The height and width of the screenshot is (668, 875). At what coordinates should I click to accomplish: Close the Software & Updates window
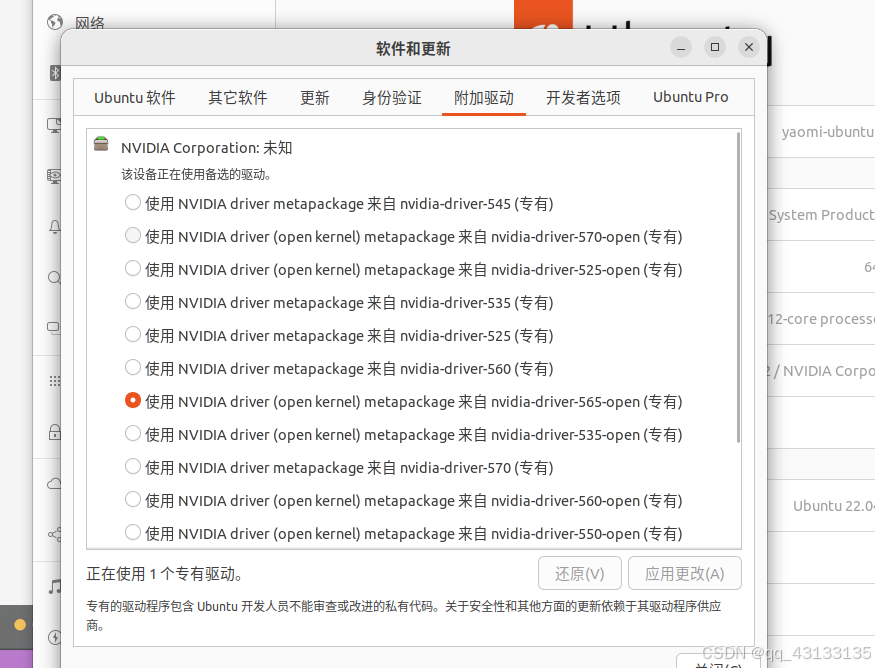pyautogui.click(x=749, y=47)
